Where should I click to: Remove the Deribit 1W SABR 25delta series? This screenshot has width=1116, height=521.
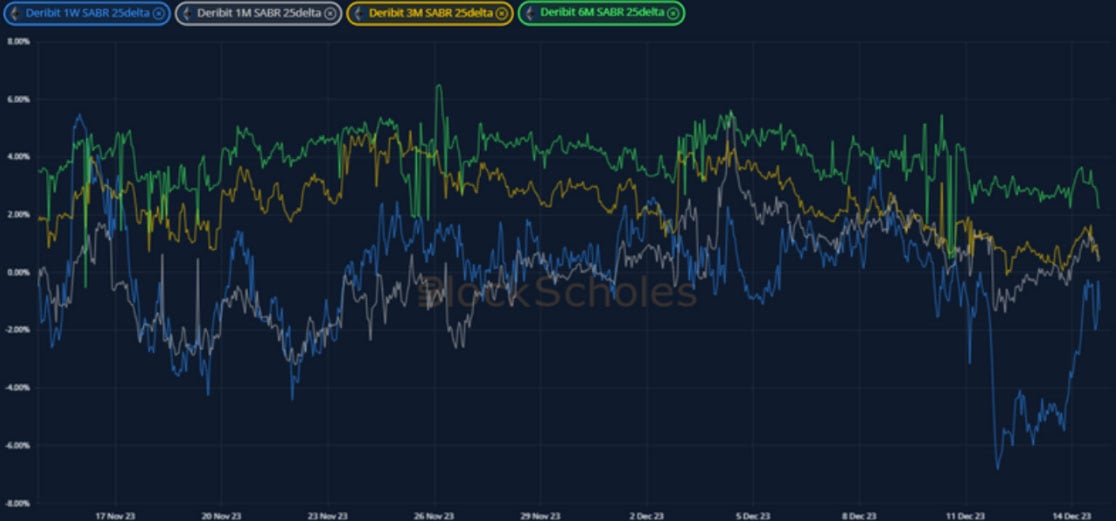[x=158, y=13]
